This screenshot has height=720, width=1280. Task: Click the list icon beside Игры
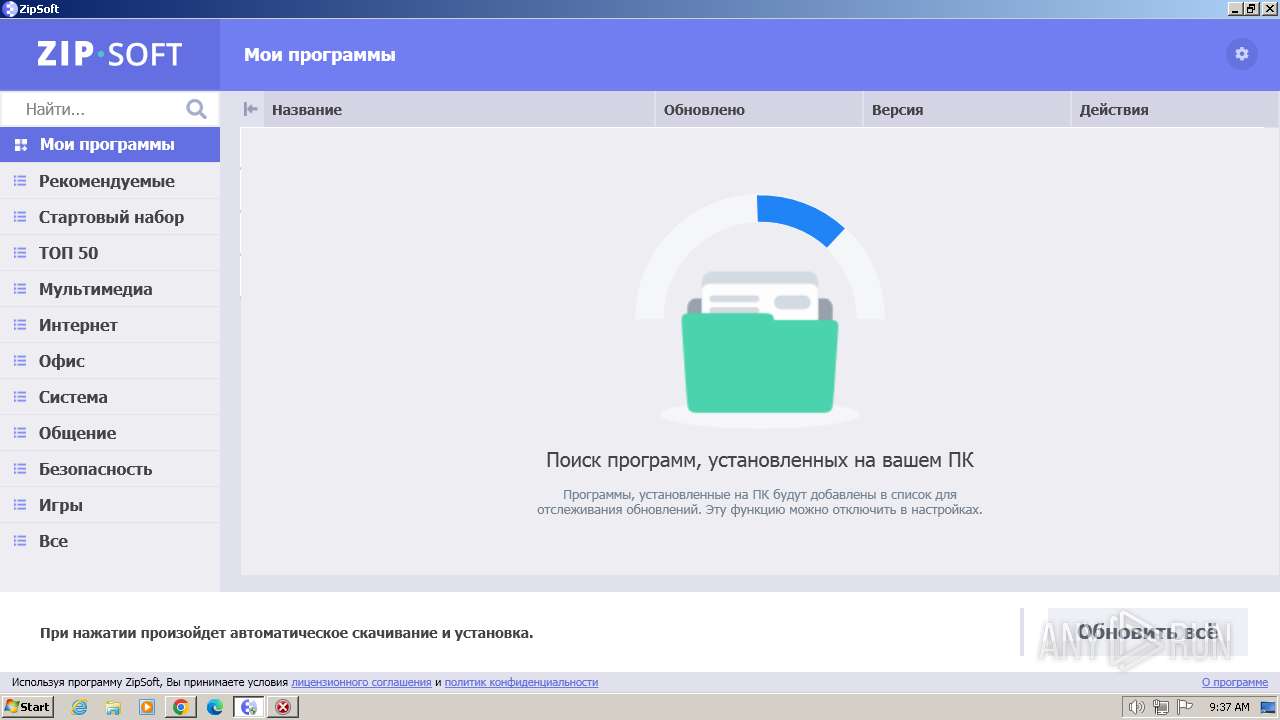coord(20,505)
